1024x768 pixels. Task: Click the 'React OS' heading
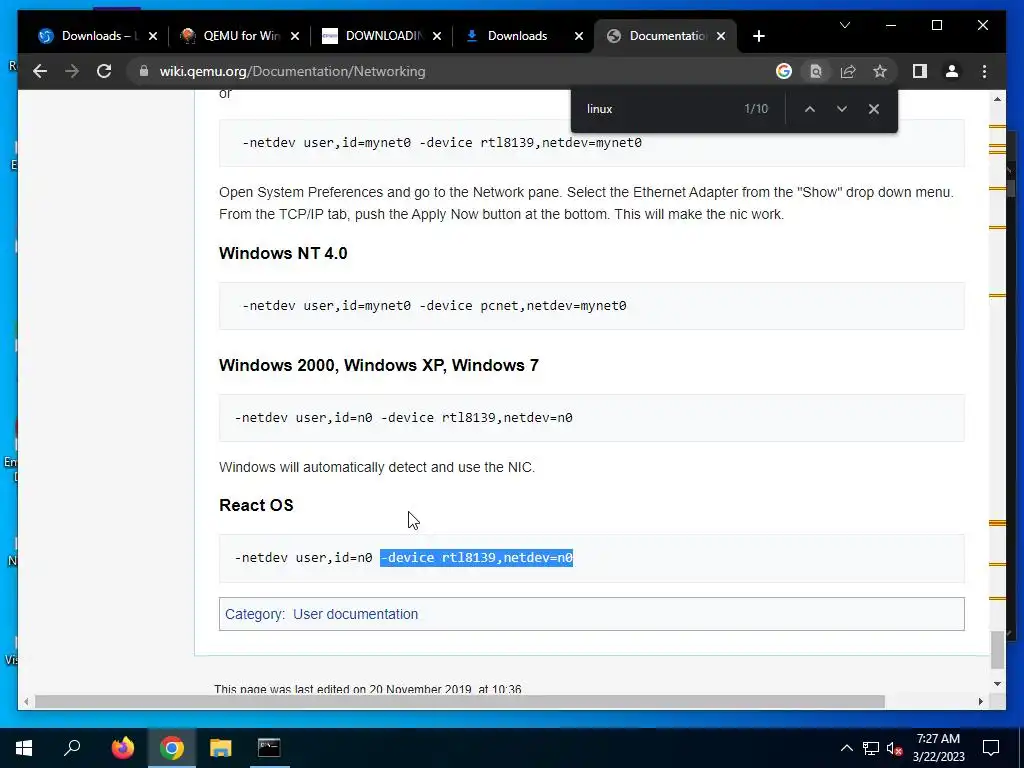[256, 505]
